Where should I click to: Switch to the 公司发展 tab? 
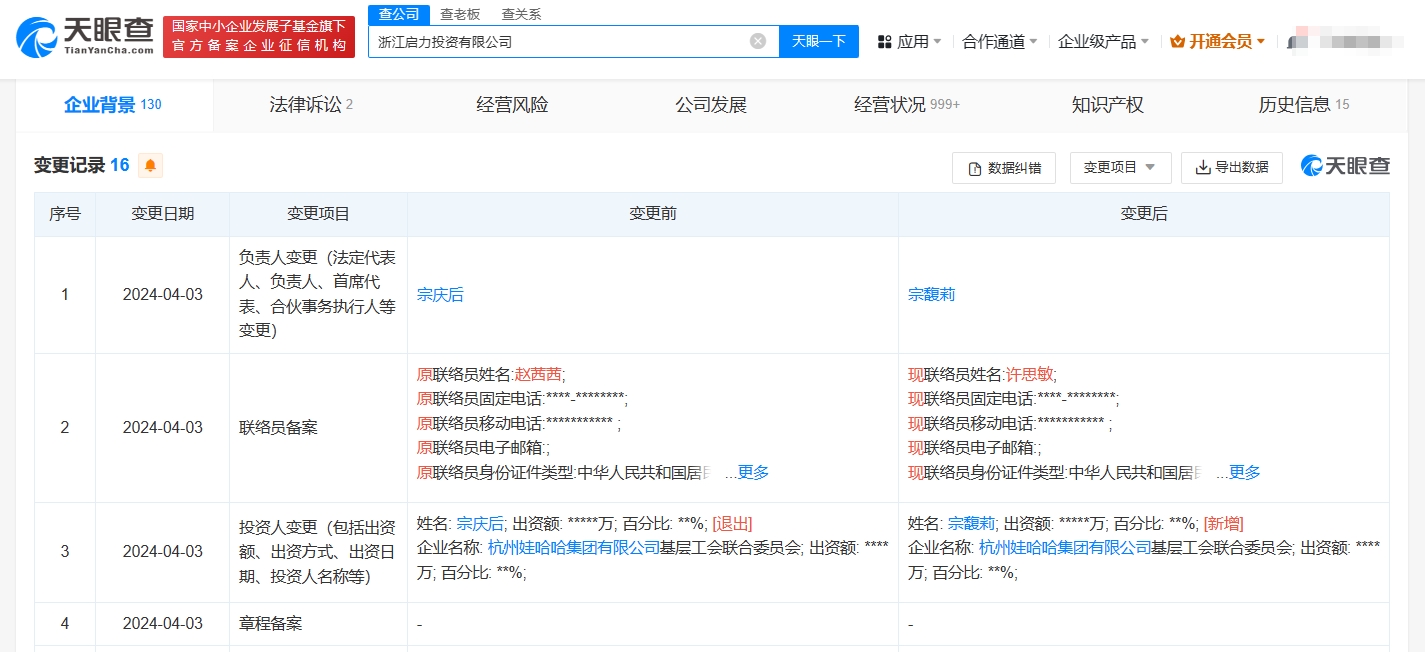711,105
